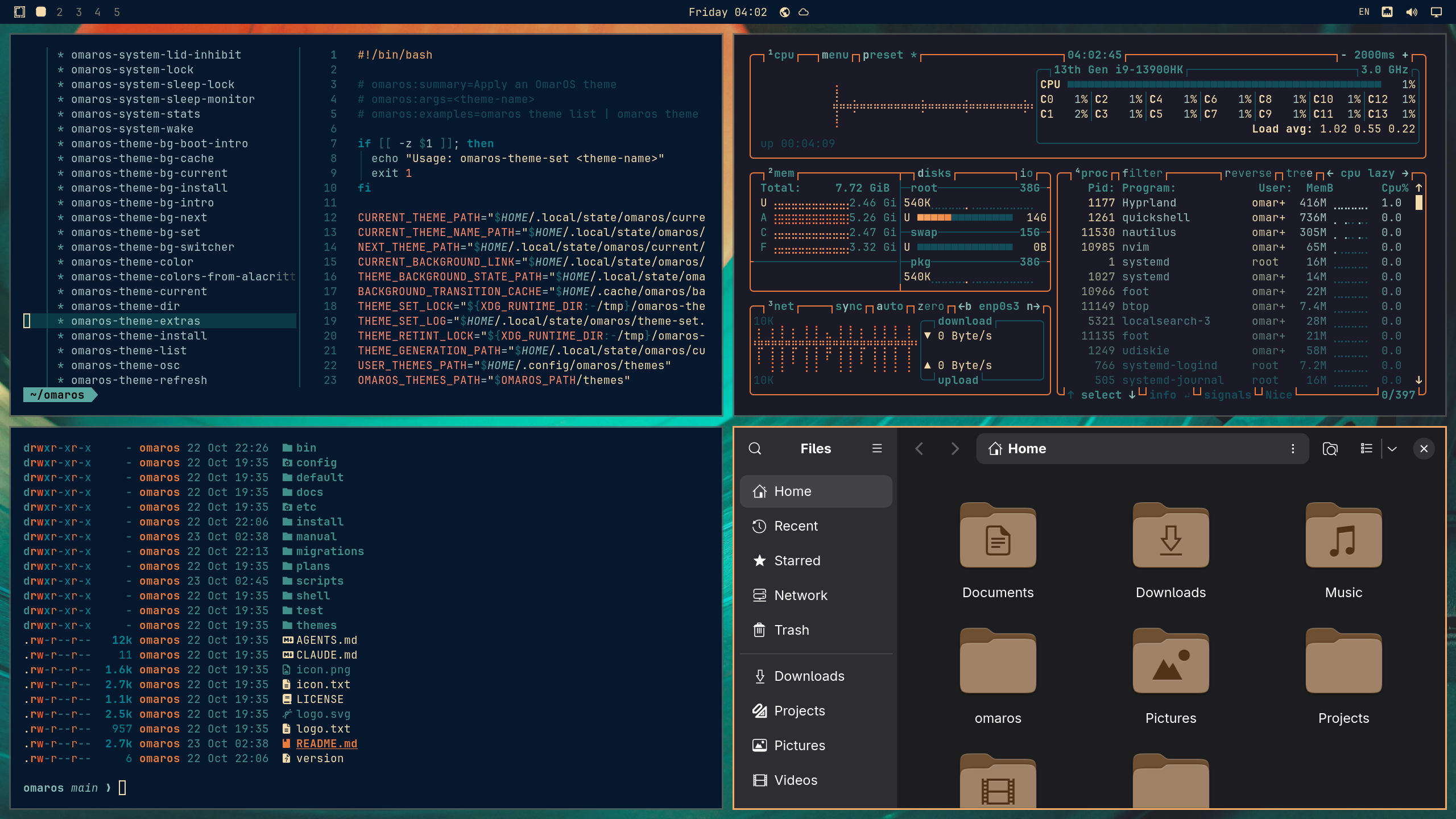Expand the view options dropdown arrow in Files
The image size is (1456, 819).
coord(1392,449)
